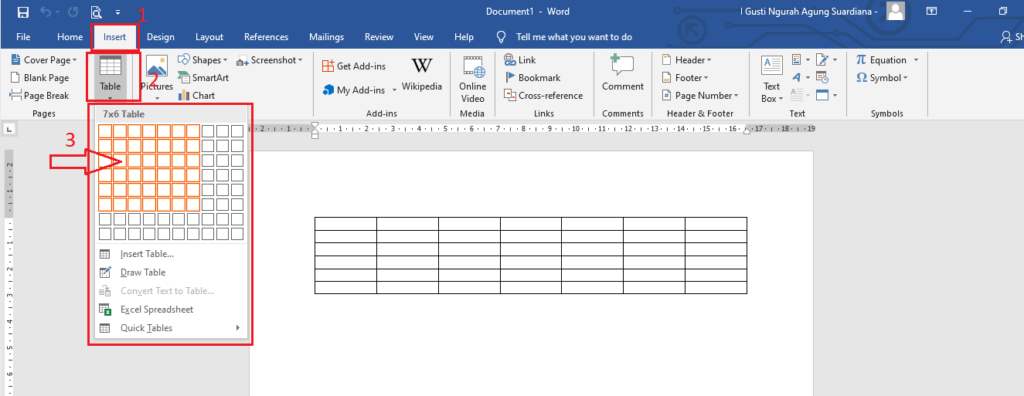Click the Bookmark button
The height and width of the screenshot is (396, 1024).
[532, 78]
